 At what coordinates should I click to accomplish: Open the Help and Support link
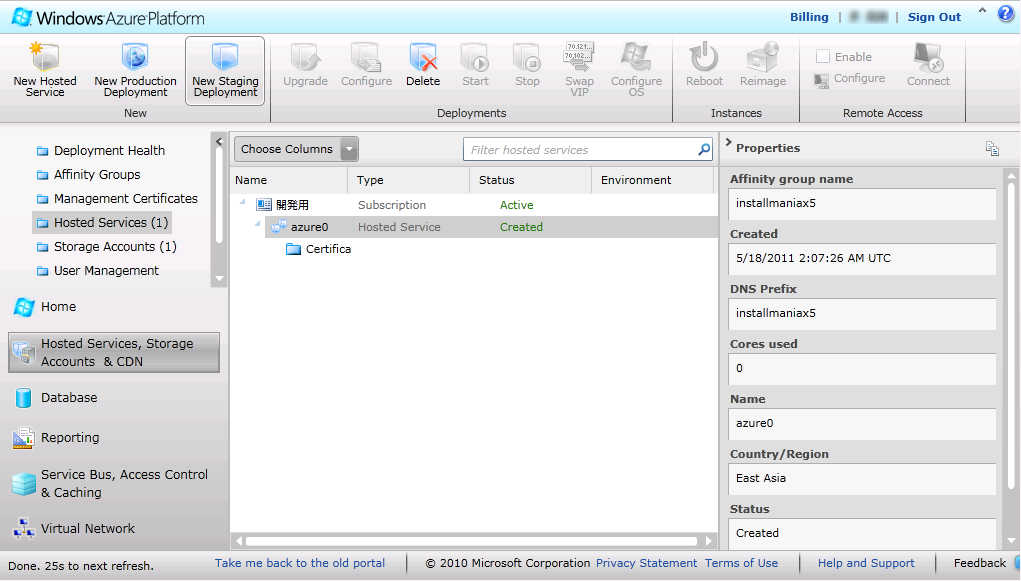point(866,563)
